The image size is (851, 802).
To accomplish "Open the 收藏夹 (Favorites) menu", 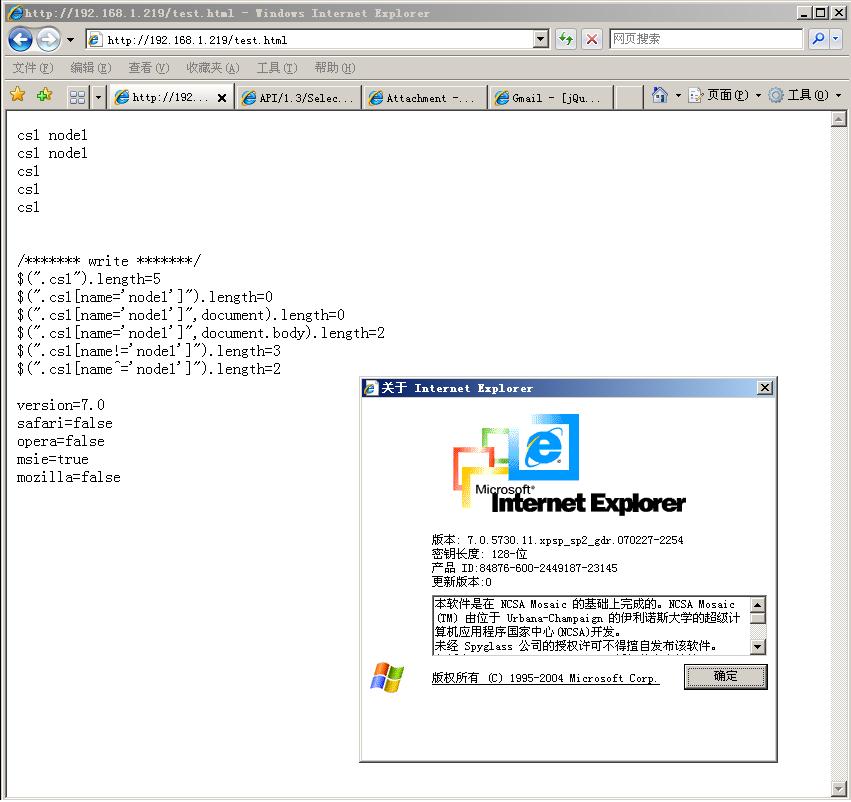I will pos(212,68).
